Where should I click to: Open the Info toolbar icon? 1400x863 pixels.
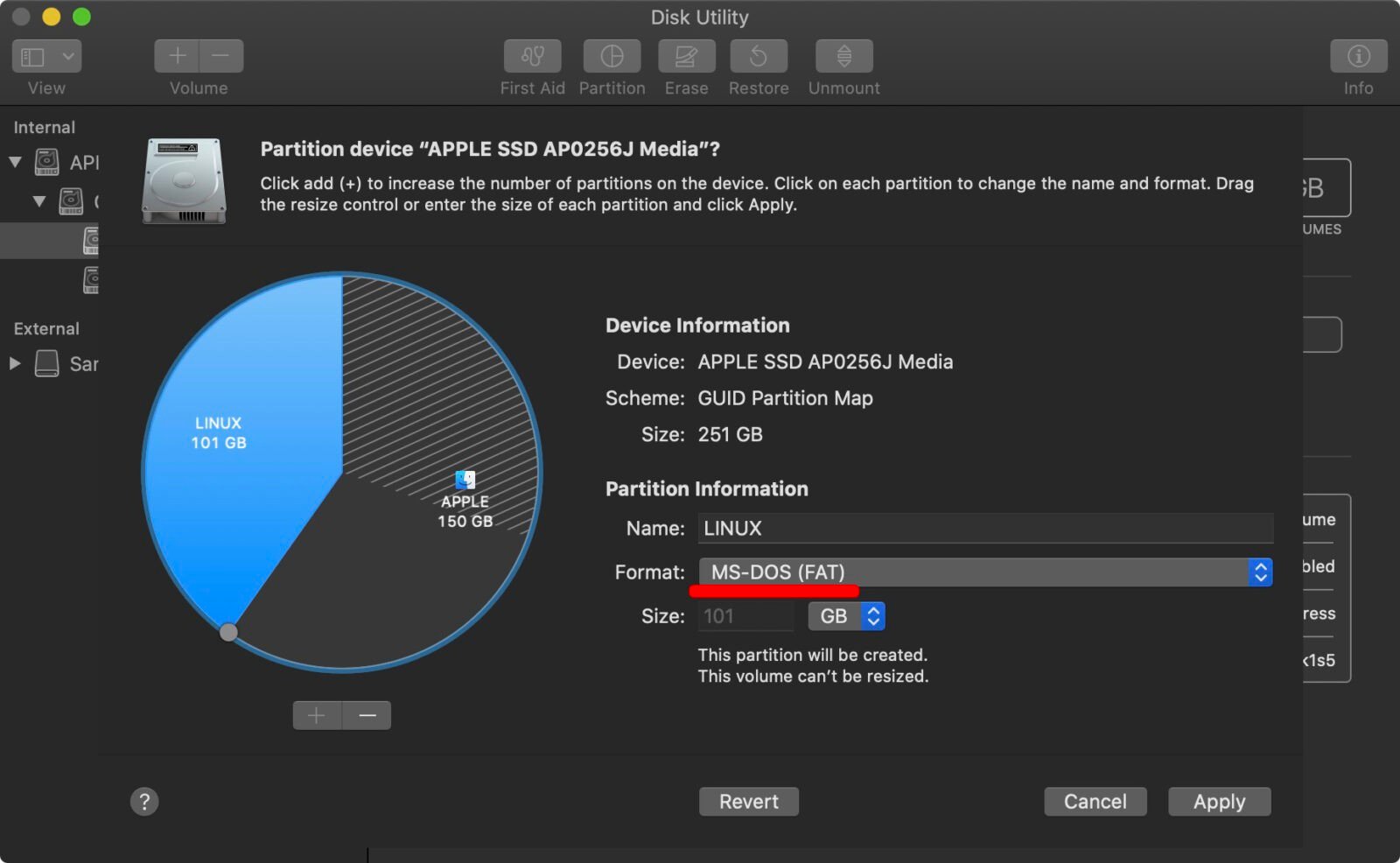pyautogui.click(x=1358, y=57)
